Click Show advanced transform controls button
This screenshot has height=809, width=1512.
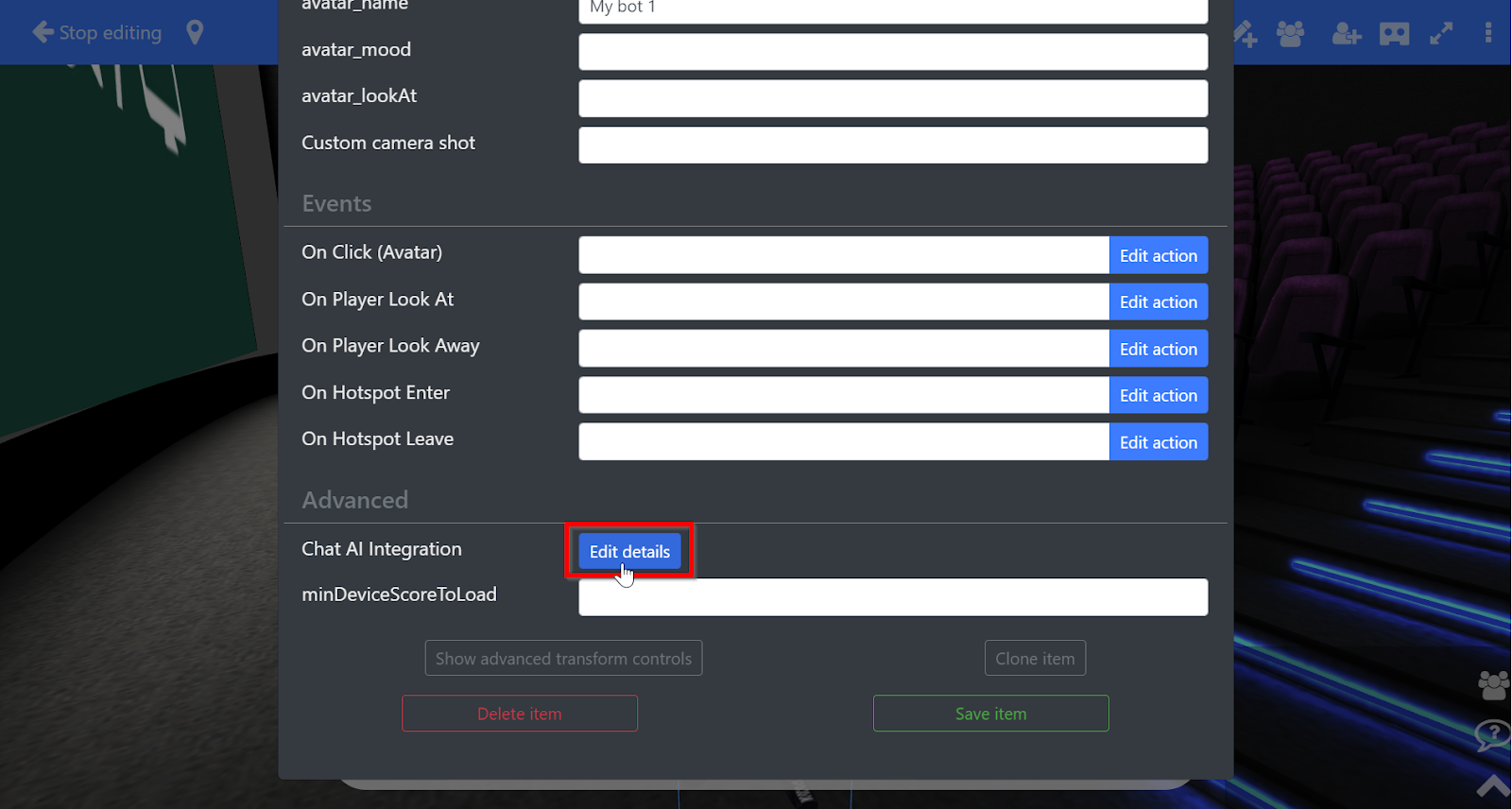coord(563,659)
